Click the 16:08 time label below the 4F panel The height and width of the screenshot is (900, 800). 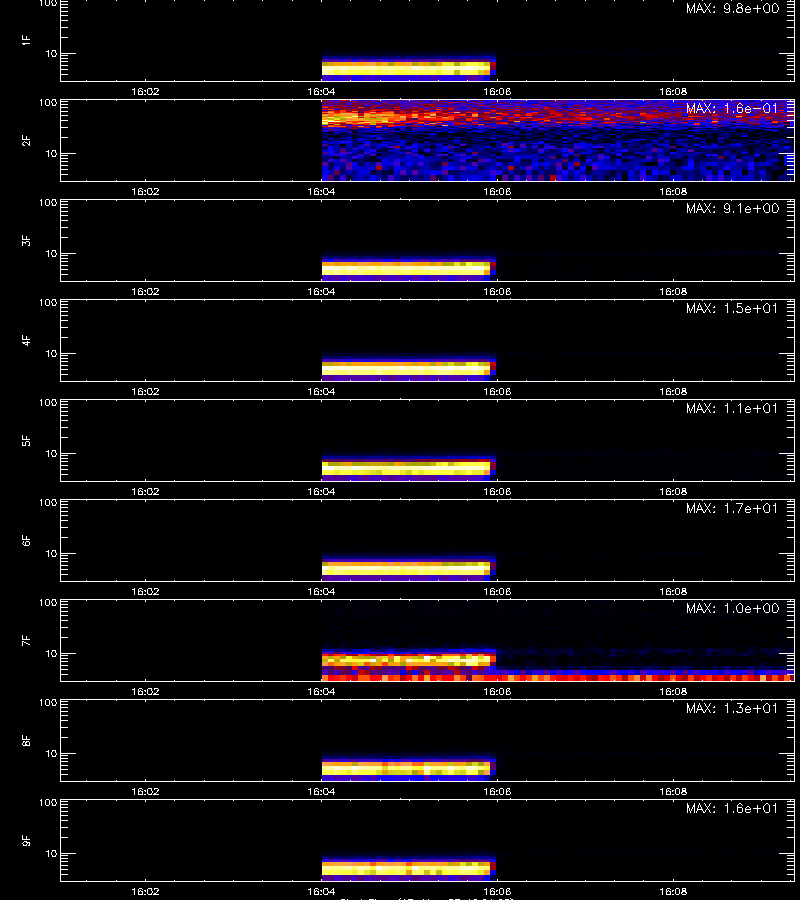click(673, 391)
